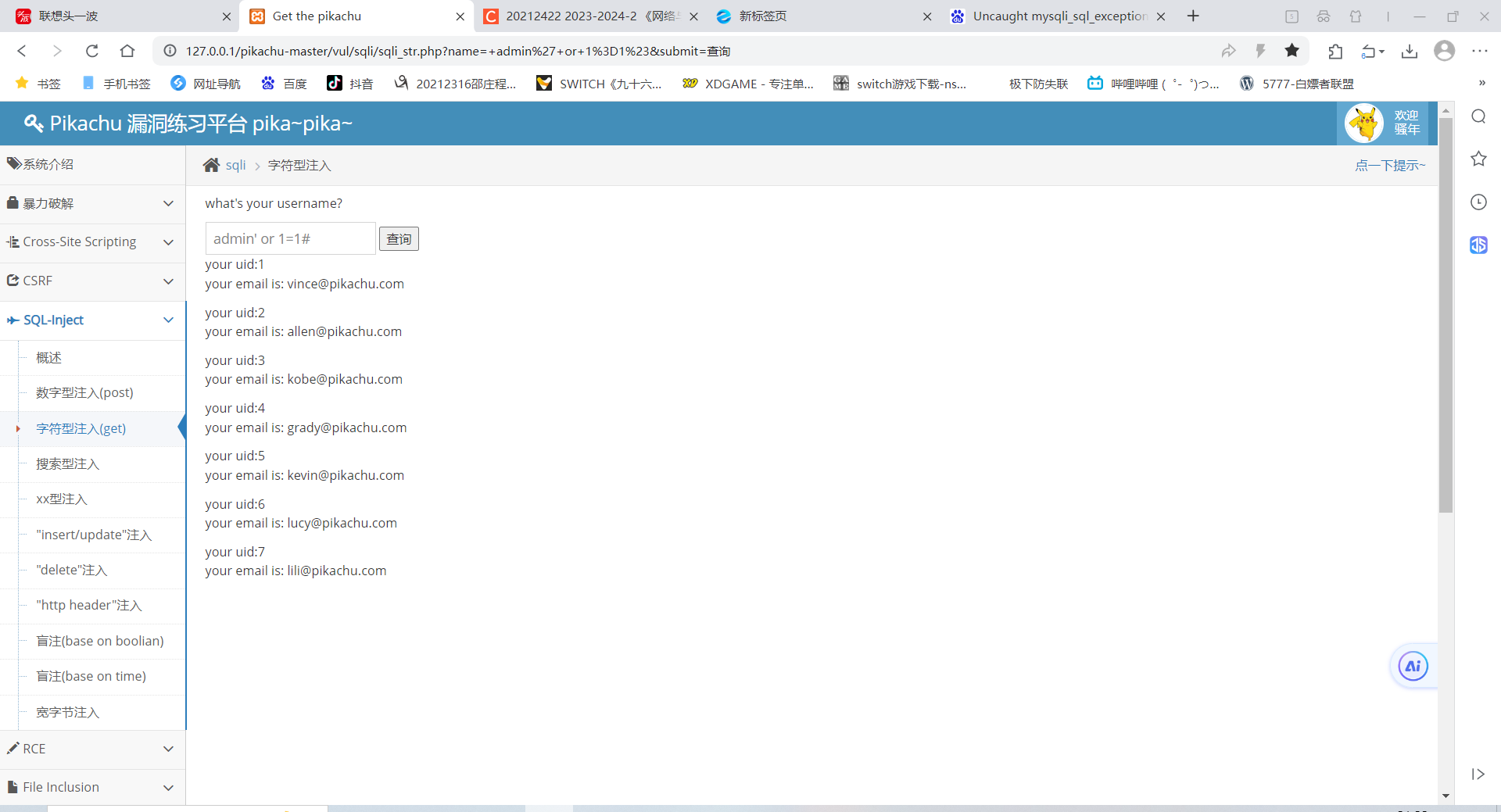
Task: Open the extensions puzzle icon
Action: point(1335,51)
